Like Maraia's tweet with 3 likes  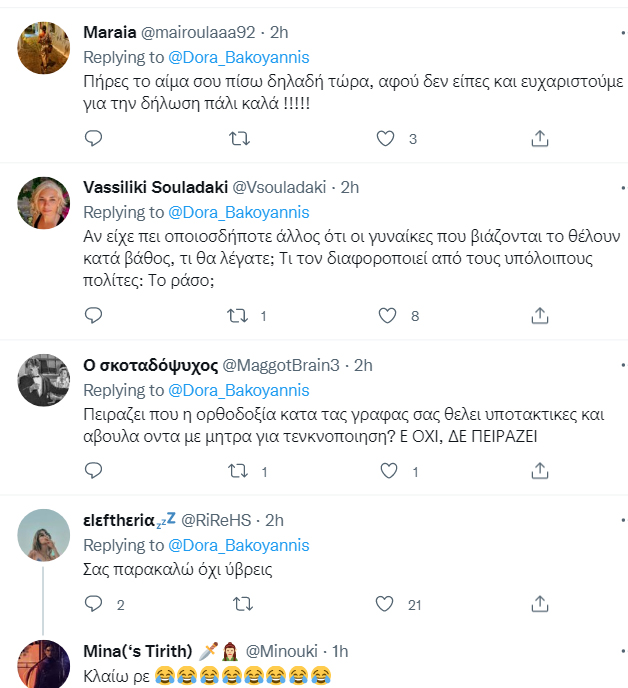[x=385, y=139]
